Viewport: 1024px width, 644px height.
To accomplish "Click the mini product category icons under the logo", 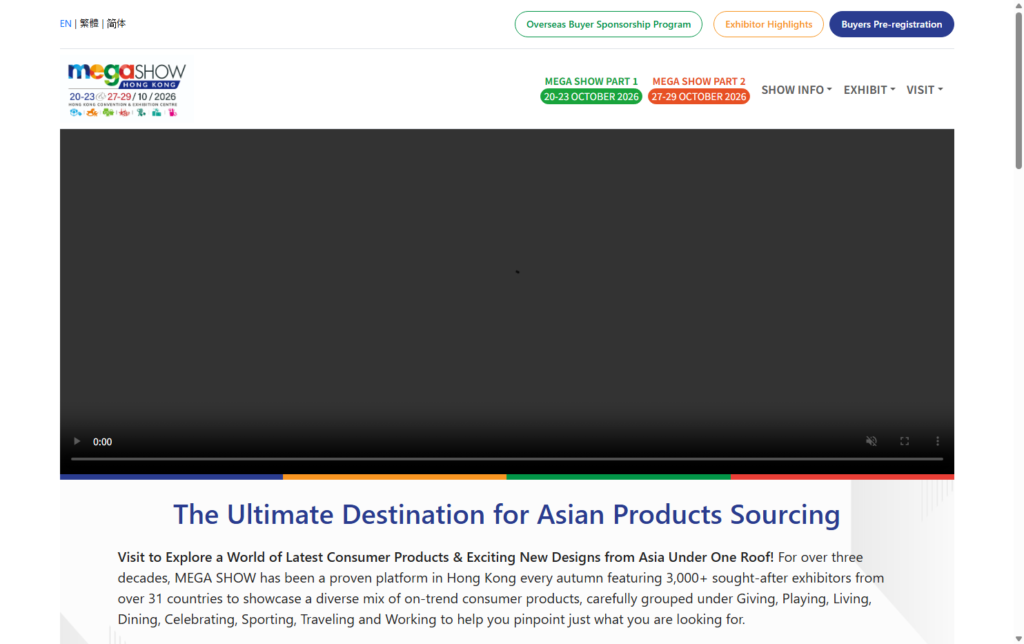I will coord(125,112).
